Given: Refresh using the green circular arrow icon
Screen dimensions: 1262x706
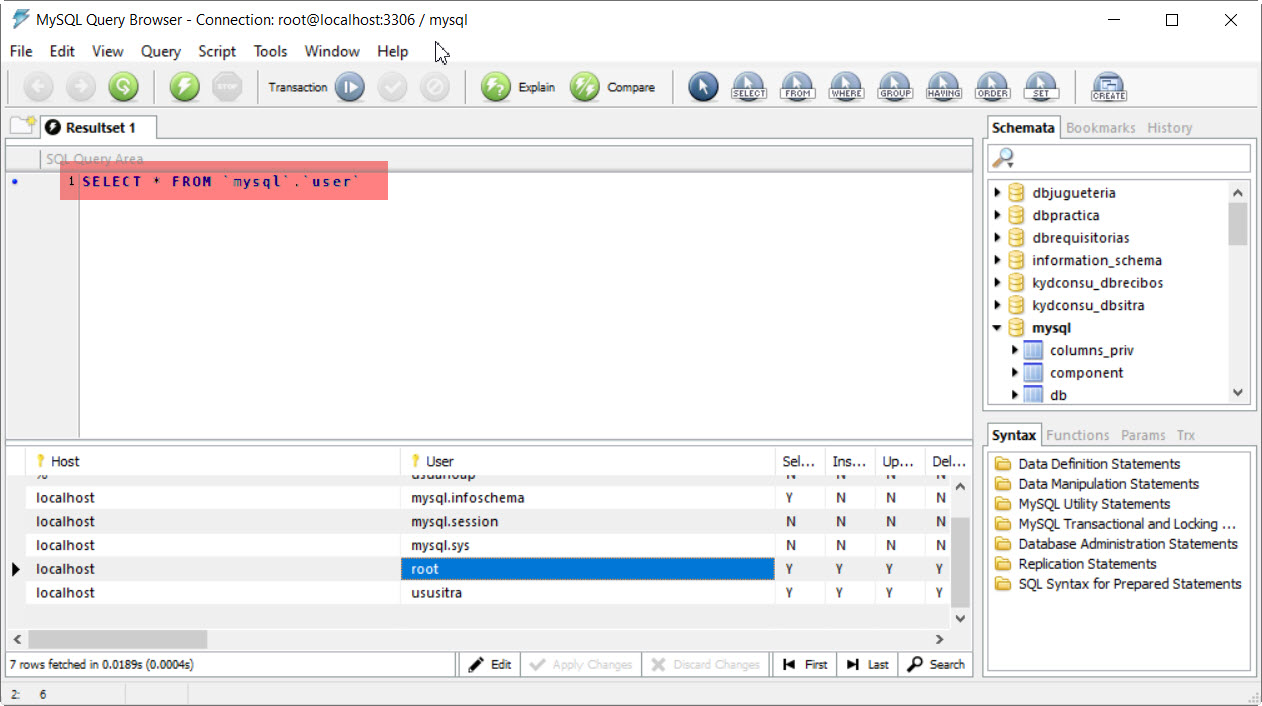Looking at the screenshot, I should click(x=123, y=87).
